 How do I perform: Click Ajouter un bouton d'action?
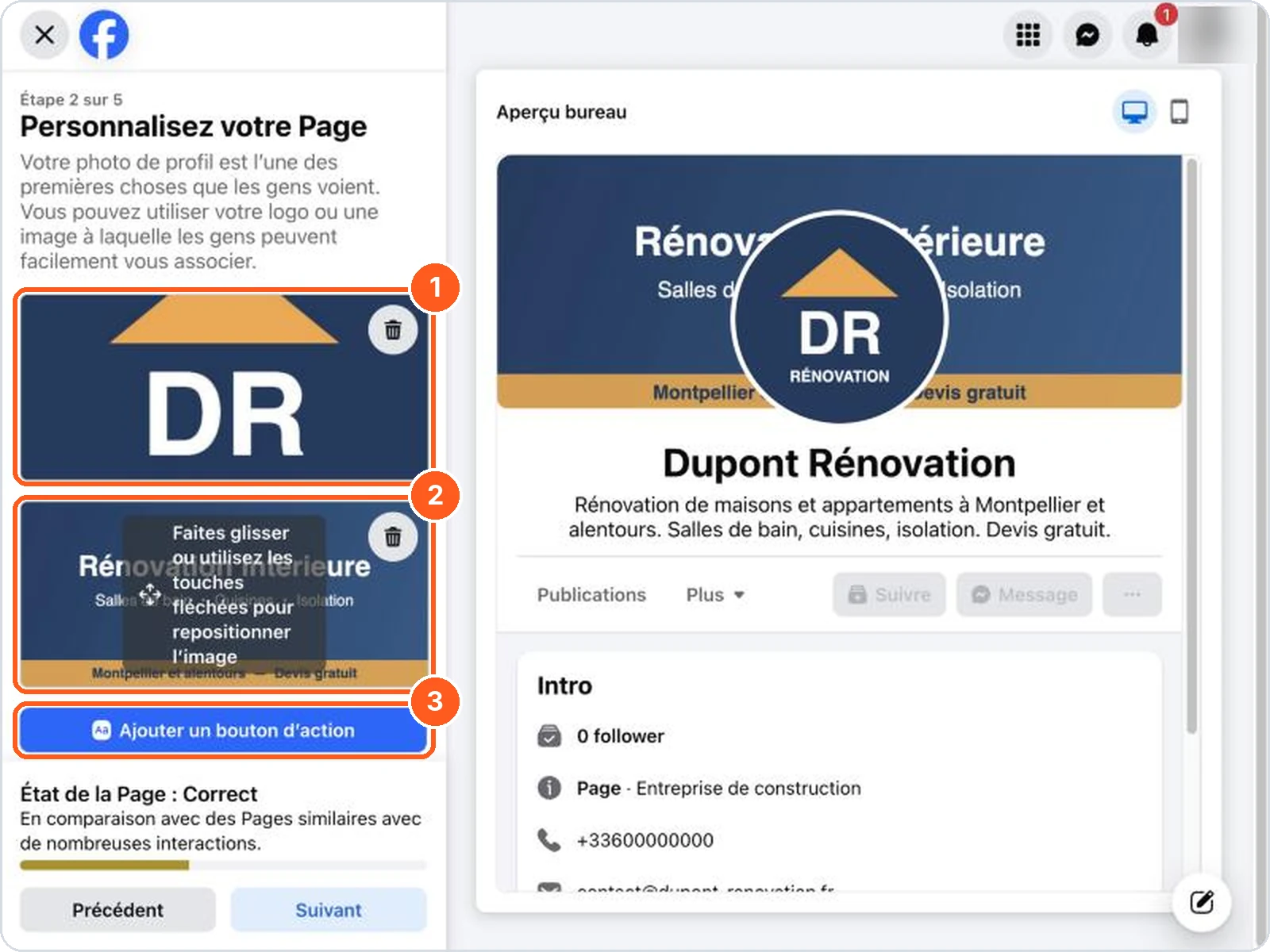click(224, 730)
